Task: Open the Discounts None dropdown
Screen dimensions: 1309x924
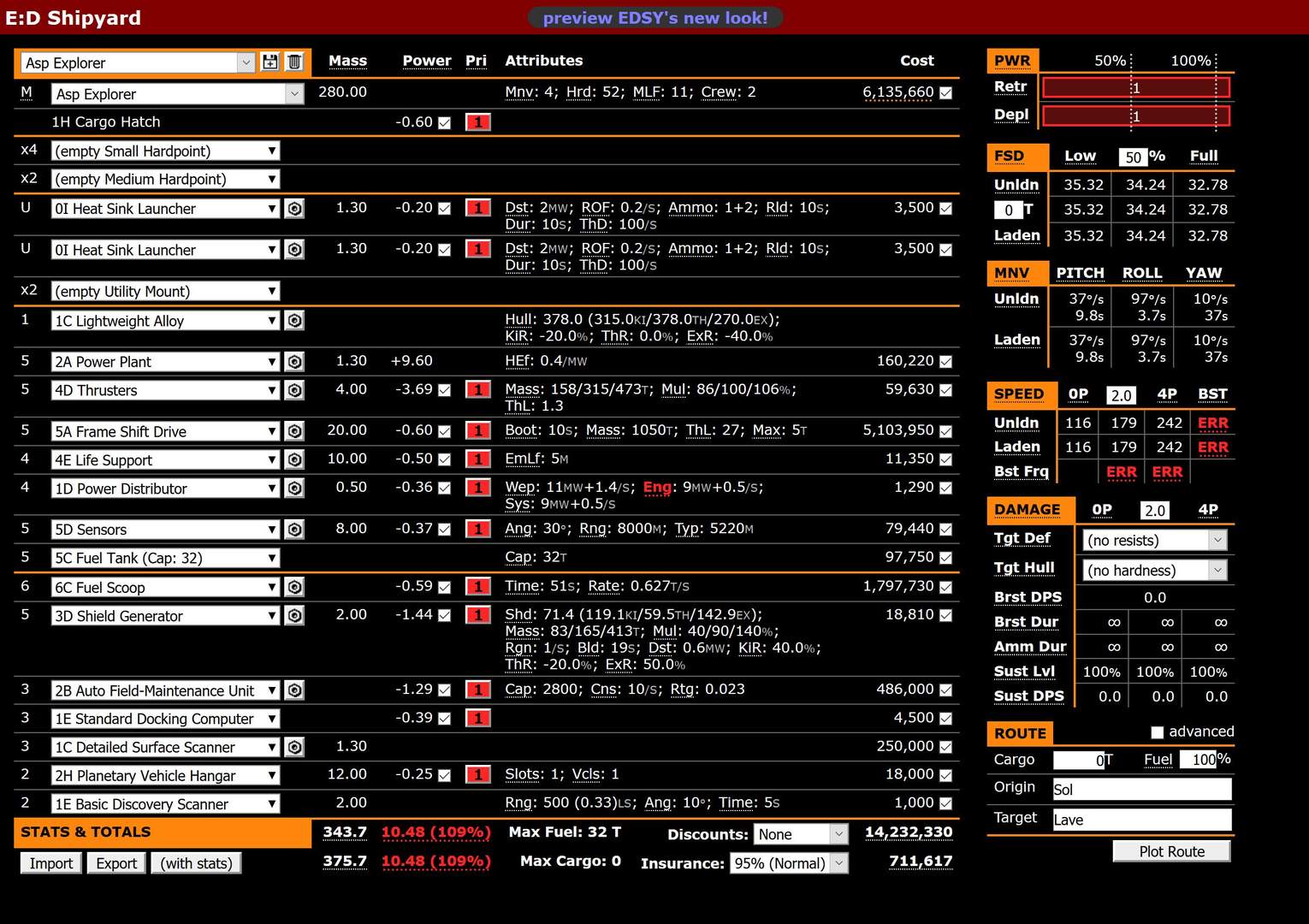Action: pyautogui.click(x=801, y=834)
